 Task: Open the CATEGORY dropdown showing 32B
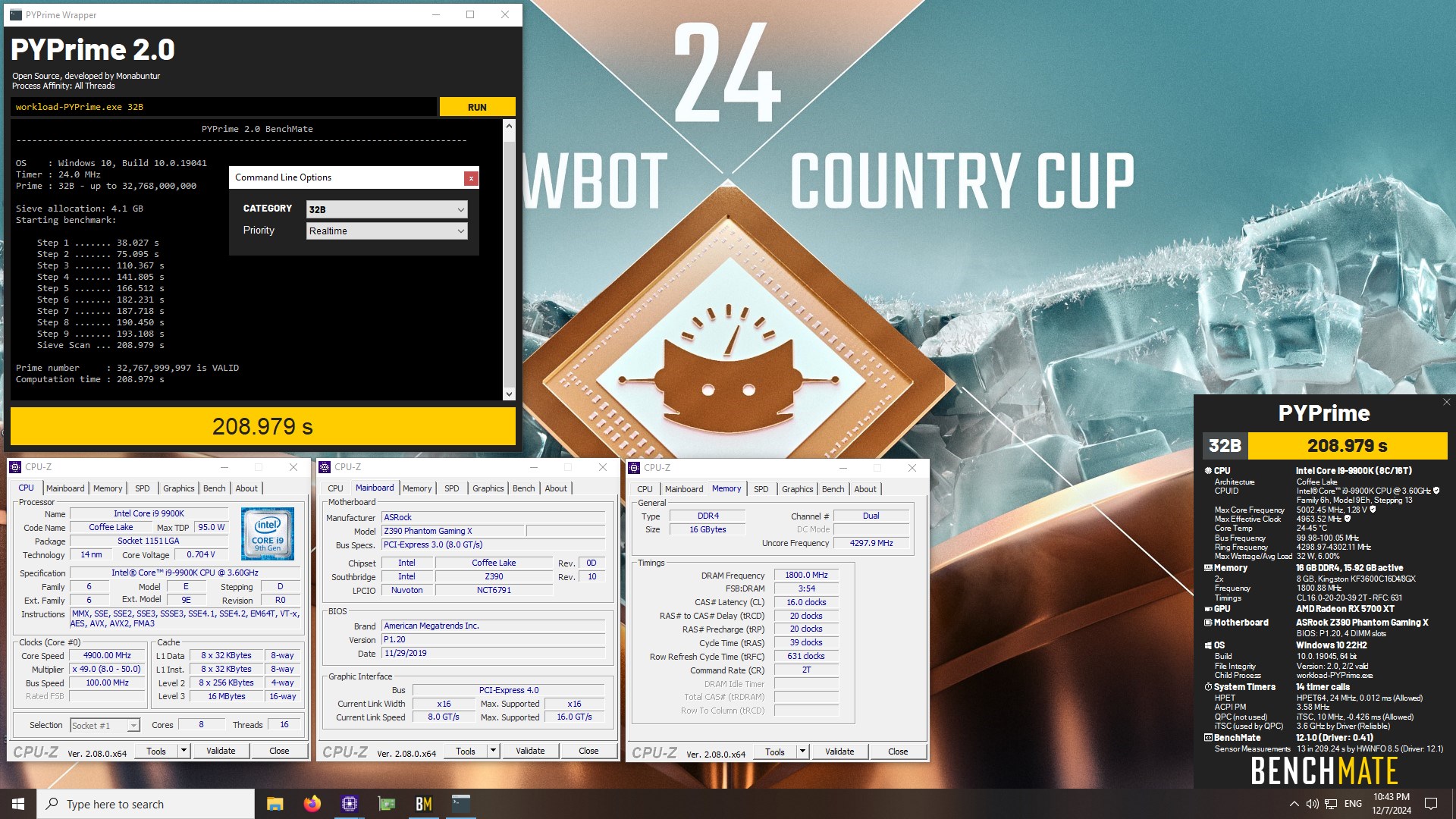[x=387, y=209]
